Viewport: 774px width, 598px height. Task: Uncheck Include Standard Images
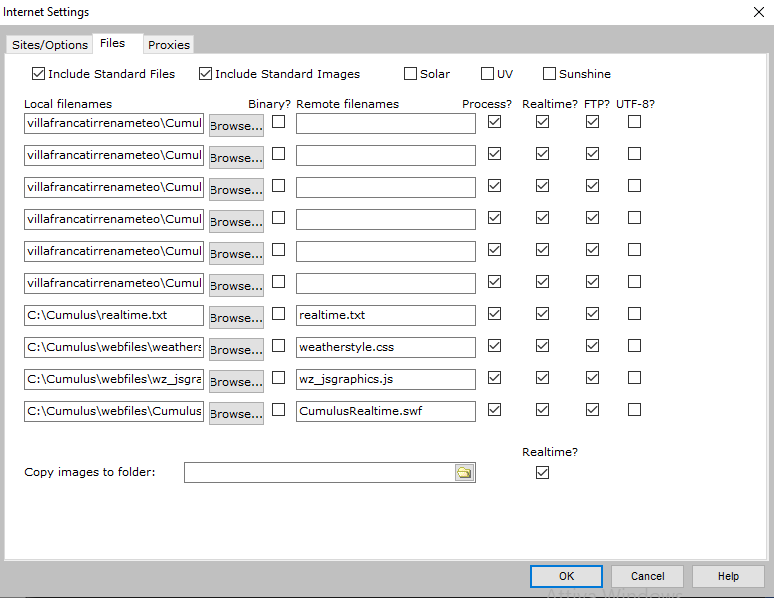pyautogui.click(x=206, y=74)
